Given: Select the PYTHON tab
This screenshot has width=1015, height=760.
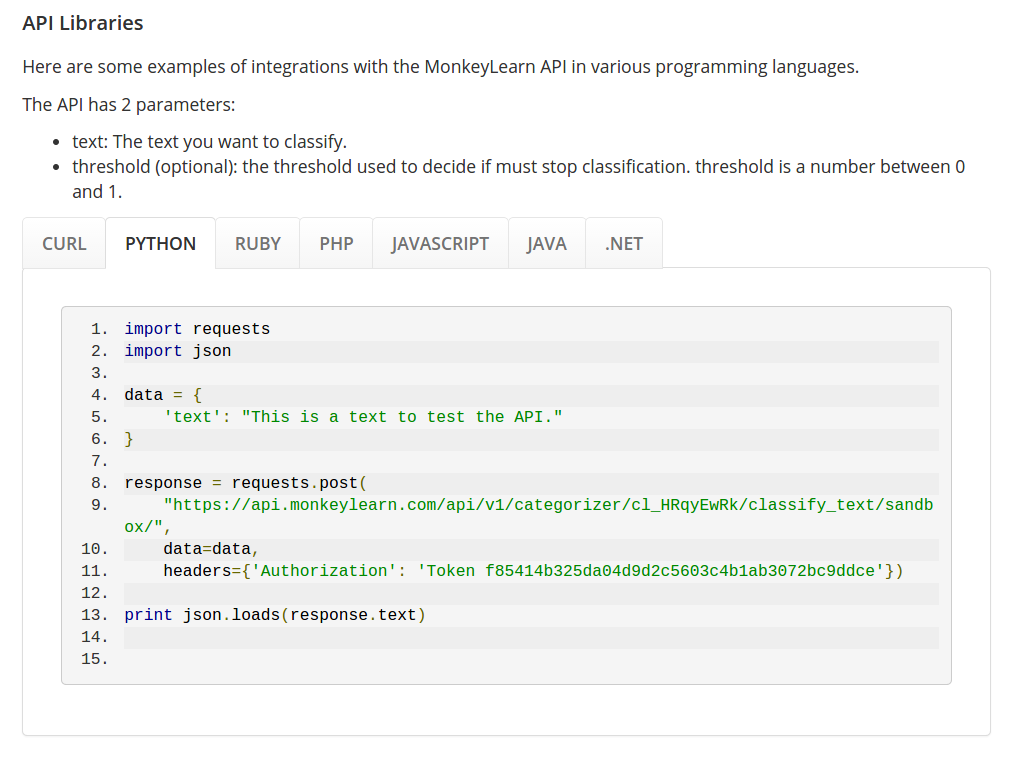Looking at the screenshot, I should (160, 244).
